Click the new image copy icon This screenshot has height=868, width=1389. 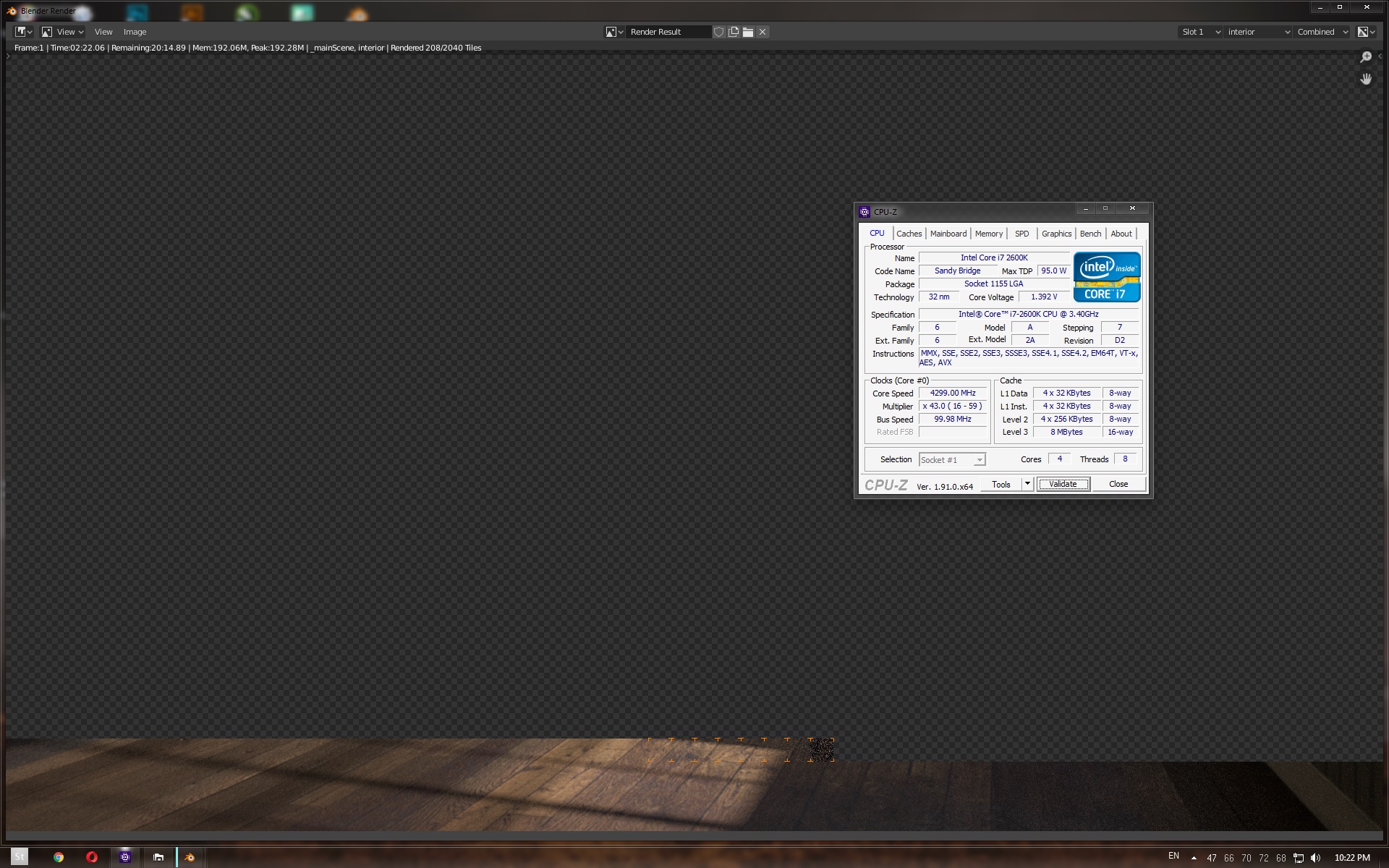coord(734,32)
